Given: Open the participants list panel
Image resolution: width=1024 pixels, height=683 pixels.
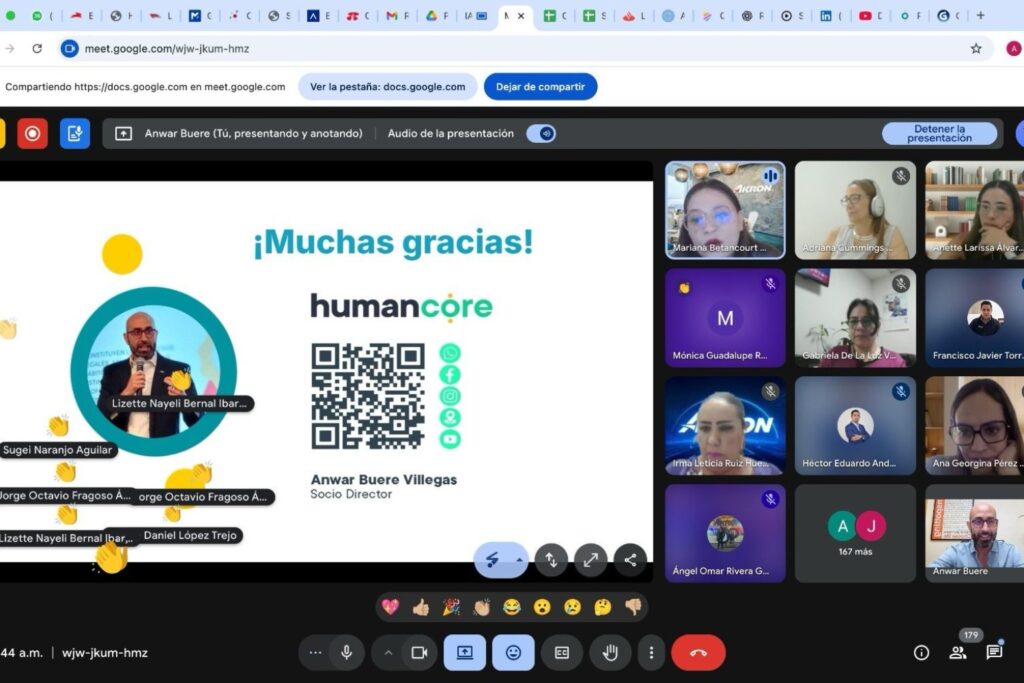Looking at the screenshot, I should [958, 652].
